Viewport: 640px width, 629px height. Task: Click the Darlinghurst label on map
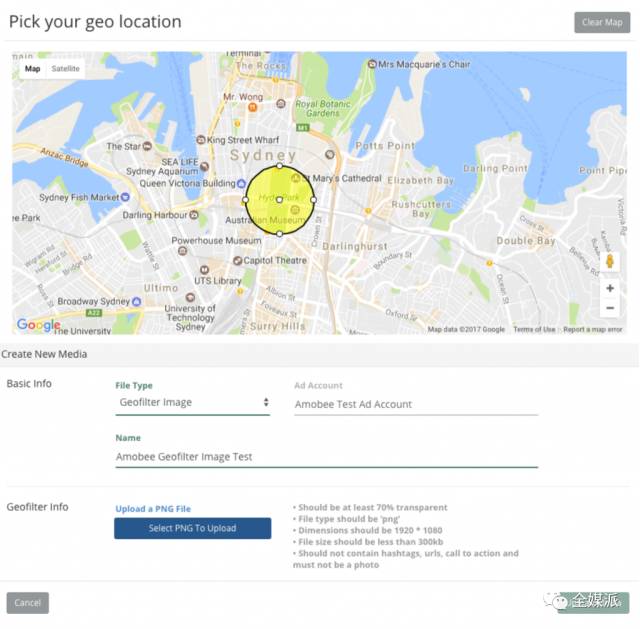coord(355,247)
